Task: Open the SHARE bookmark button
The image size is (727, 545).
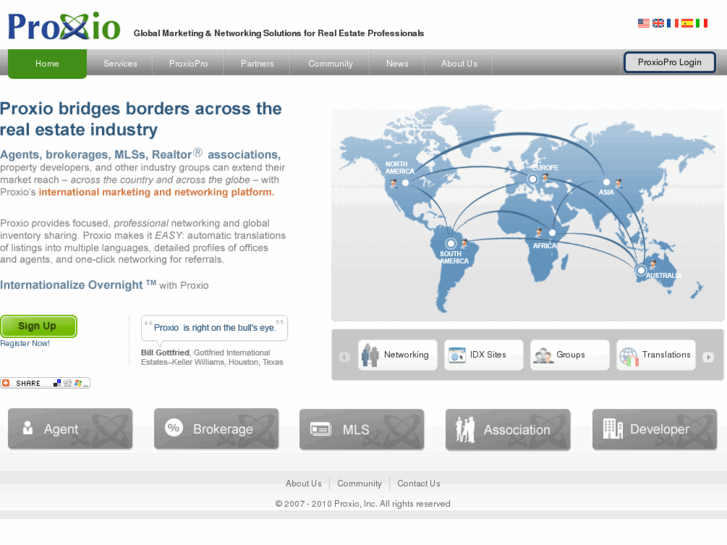Action: tap(45, 383)
